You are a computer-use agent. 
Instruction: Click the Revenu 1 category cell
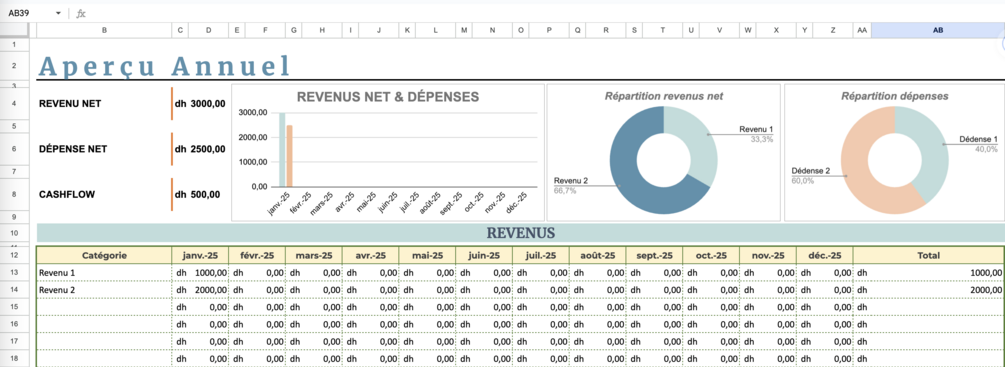[104, 273]
